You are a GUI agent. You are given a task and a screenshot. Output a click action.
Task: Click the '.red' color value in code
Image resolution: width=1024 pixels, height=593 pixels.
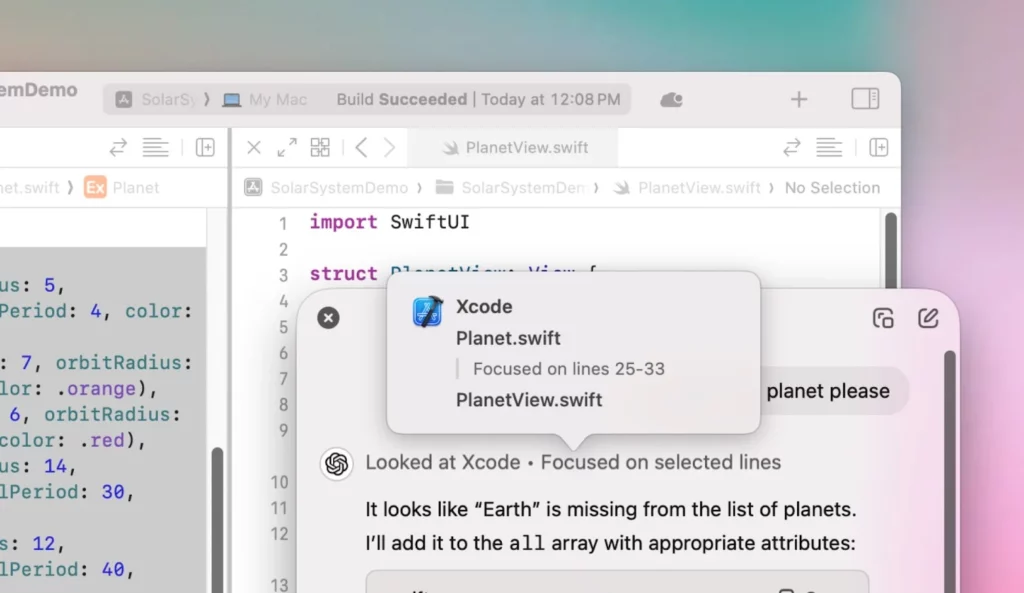[x=104, y=441]
